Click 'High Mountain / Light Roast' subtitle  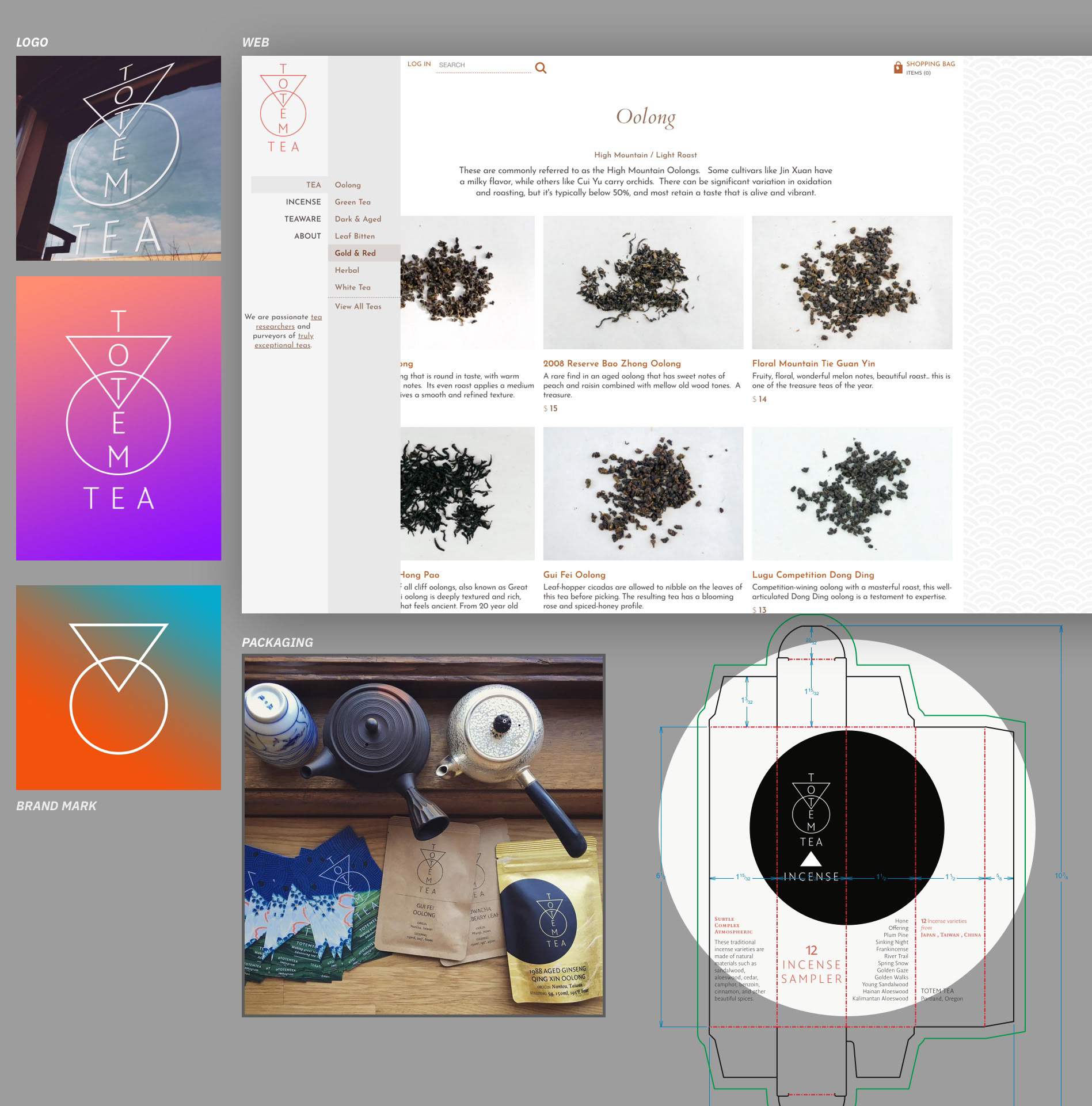pos(645,155)
